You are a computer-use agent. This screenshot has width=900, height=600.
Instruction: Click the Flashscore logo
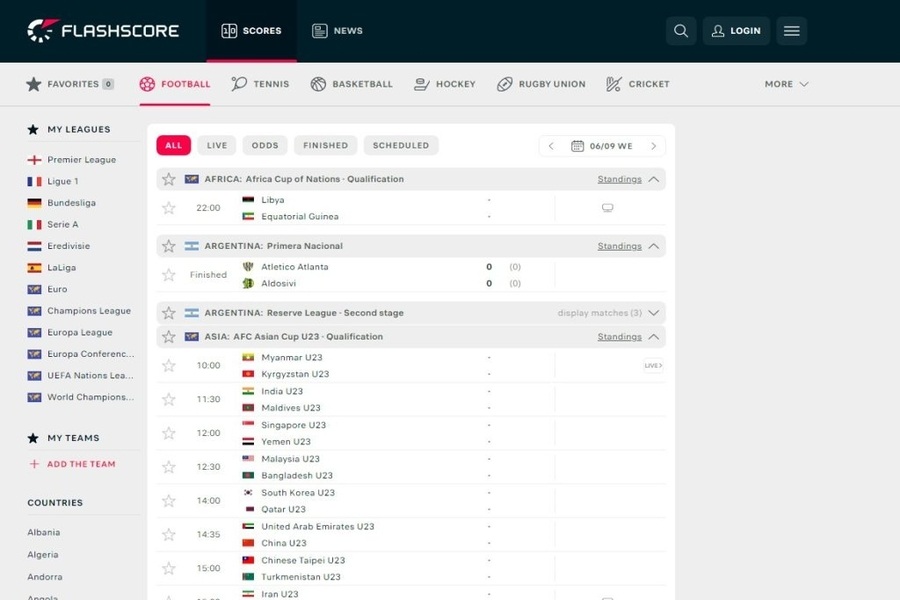[103, 30]
